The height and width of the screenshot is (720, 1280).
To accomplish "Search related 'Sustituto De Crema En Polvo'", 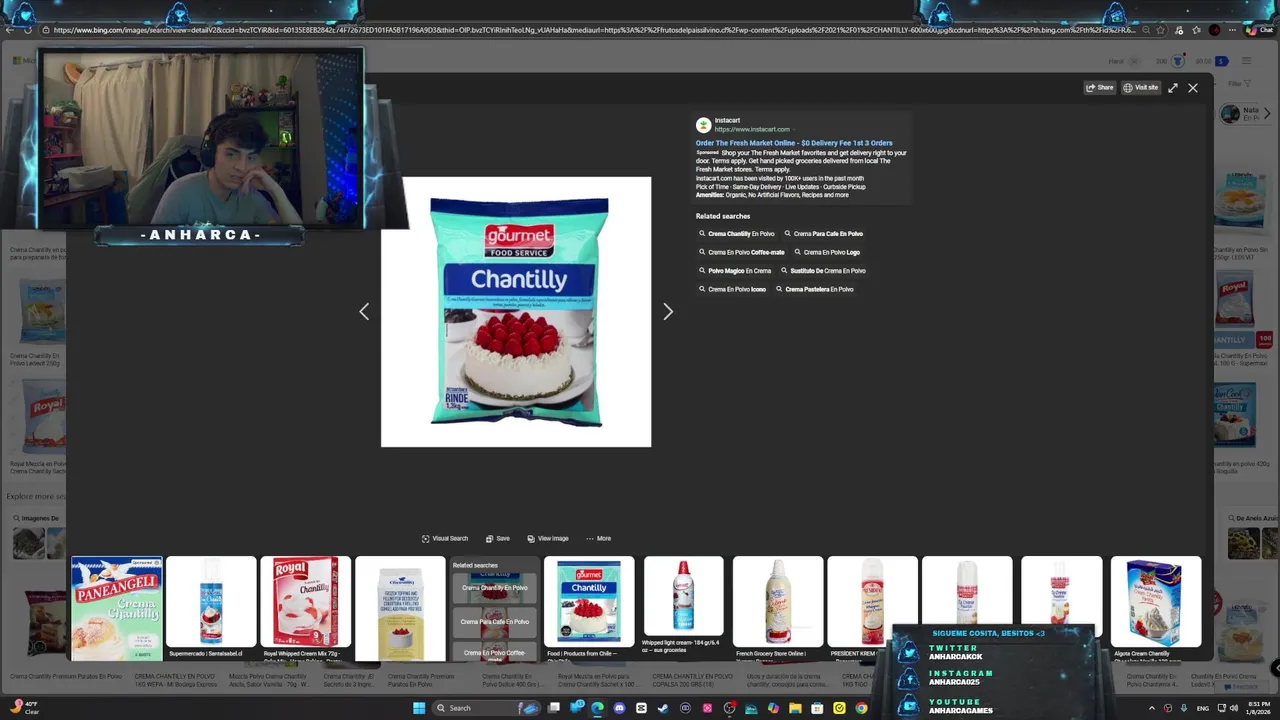I will (823, 271).
